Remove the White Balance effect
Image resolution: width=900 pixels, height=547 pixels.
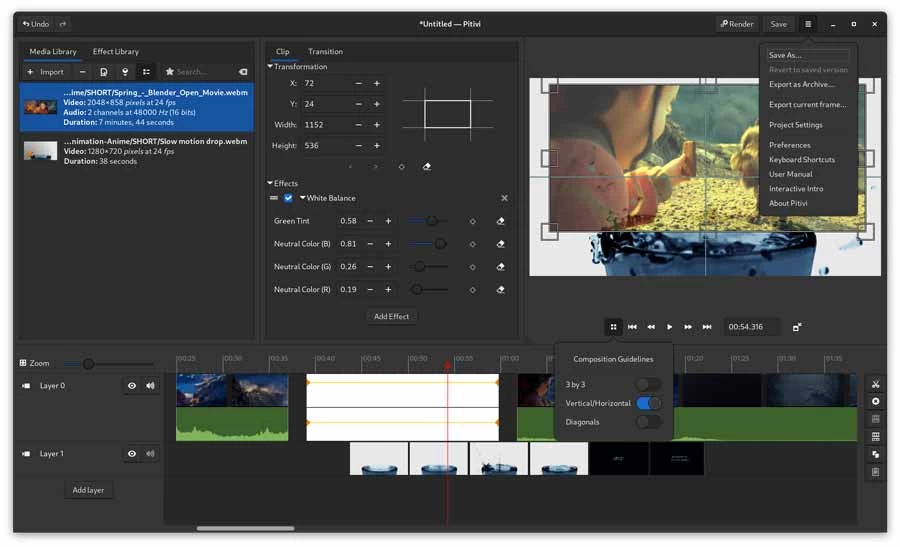[504, 198]
